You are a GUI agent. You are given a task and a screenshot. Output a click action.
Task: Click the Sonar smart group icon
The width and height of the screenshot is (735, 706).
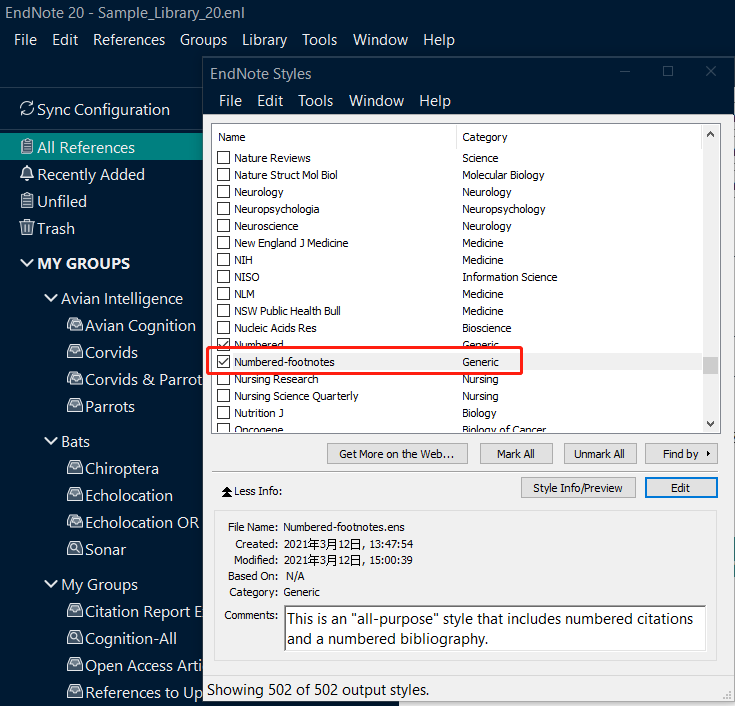point(74,549)
